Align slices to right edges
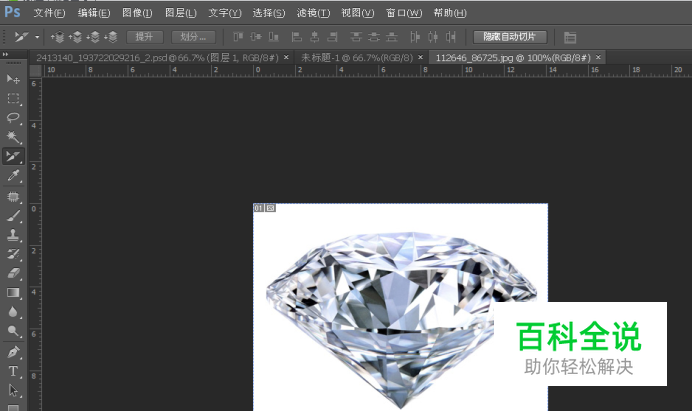The height and width of the screenshot is (411, 692). pos(332,37)
